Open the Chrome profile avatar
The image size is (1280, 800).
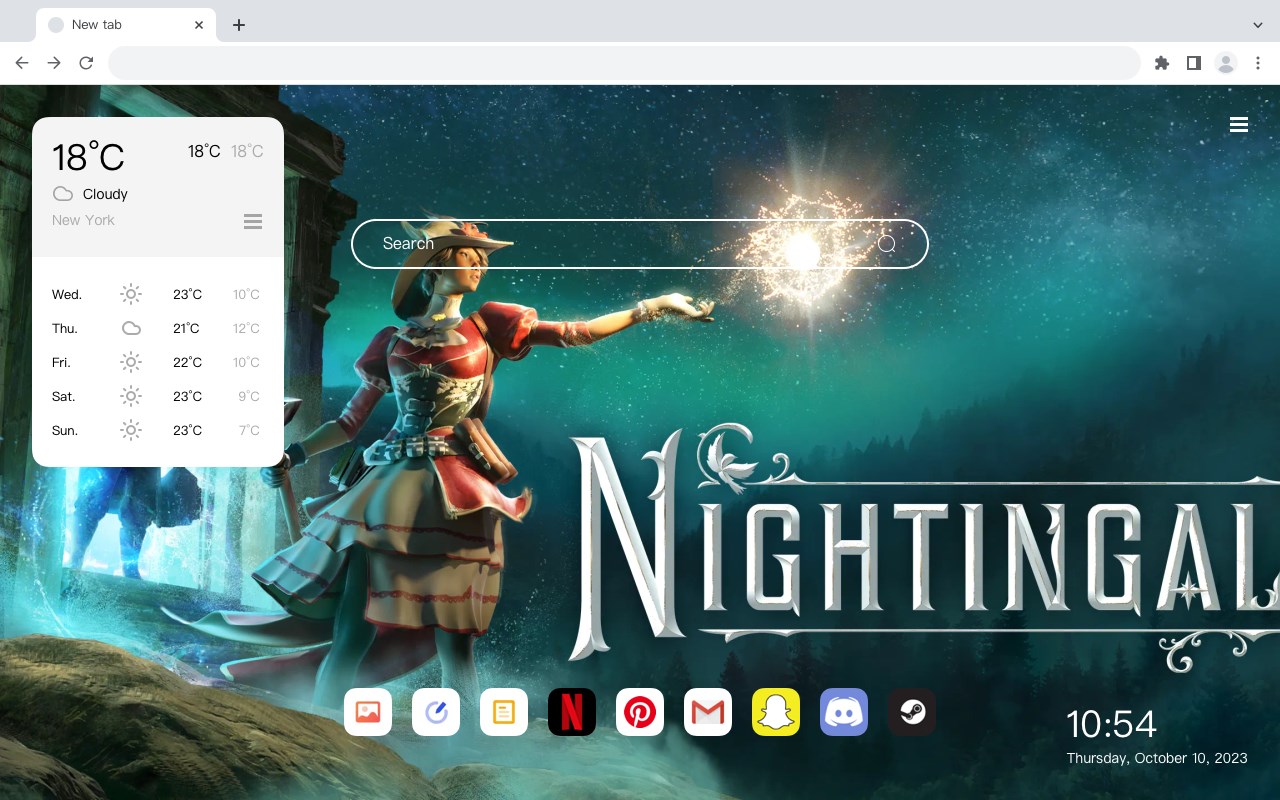point(1226,63)
